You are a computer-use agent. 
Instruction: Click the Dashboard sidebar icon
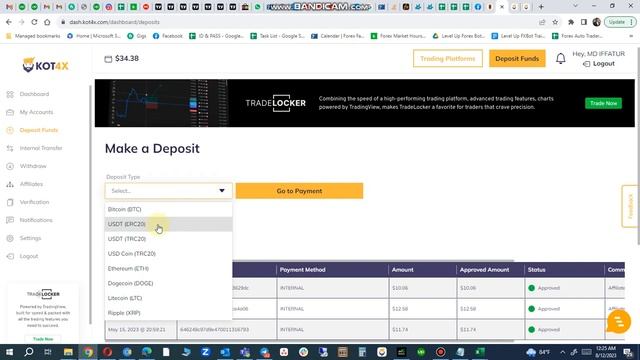(10, 94)
